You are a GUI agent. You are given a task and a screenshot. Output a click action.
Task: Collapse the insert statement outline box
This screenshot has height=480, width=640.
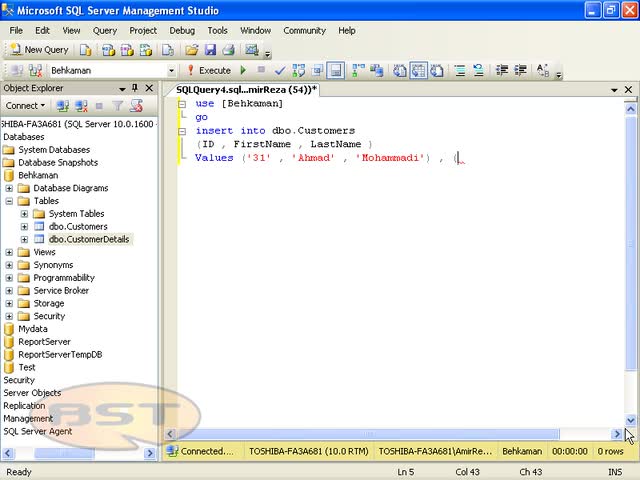click(182, 131)
